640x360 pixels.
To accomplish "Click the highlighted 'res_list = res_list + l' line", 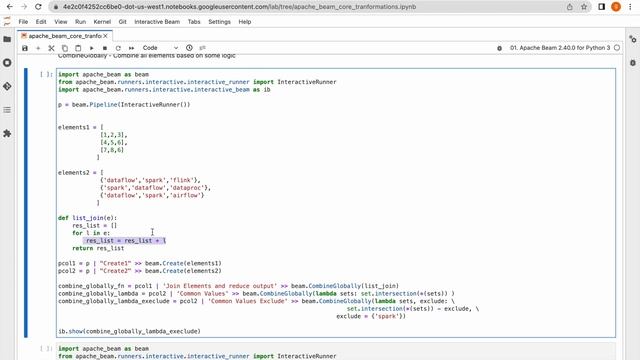I will click(126, 240).
